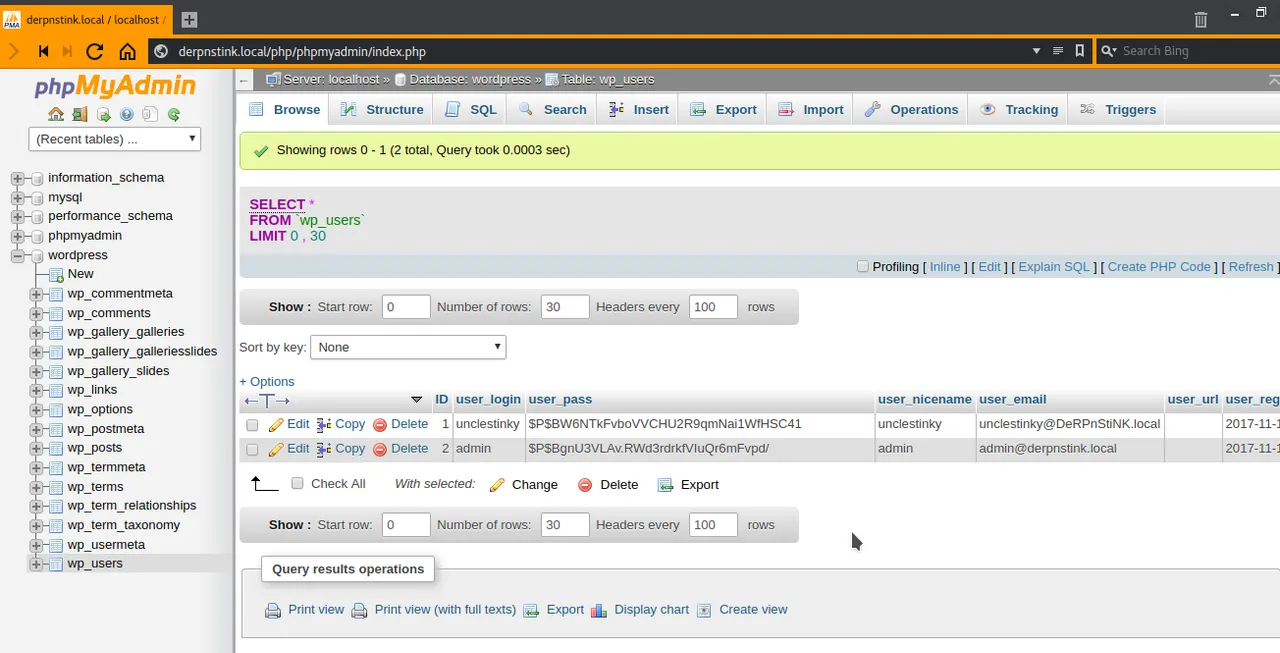Enable the Check All checkbox
Viewport: 1280px width, 653px height.
click(297, 484)
